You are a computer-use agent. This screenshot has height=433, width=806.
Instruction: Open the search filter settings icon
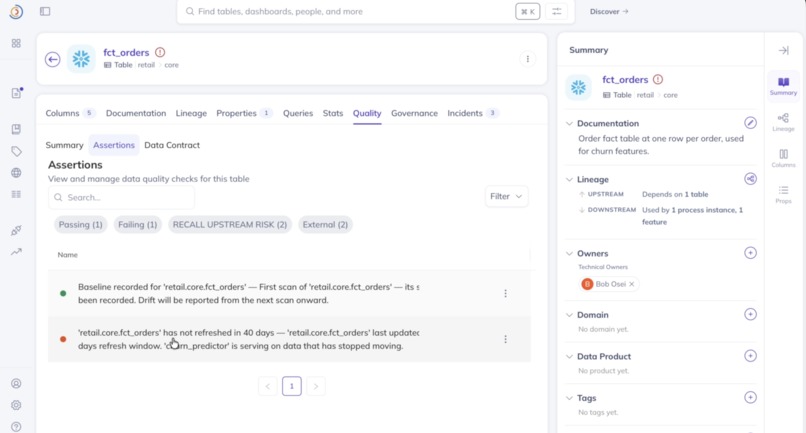[557, 11]
